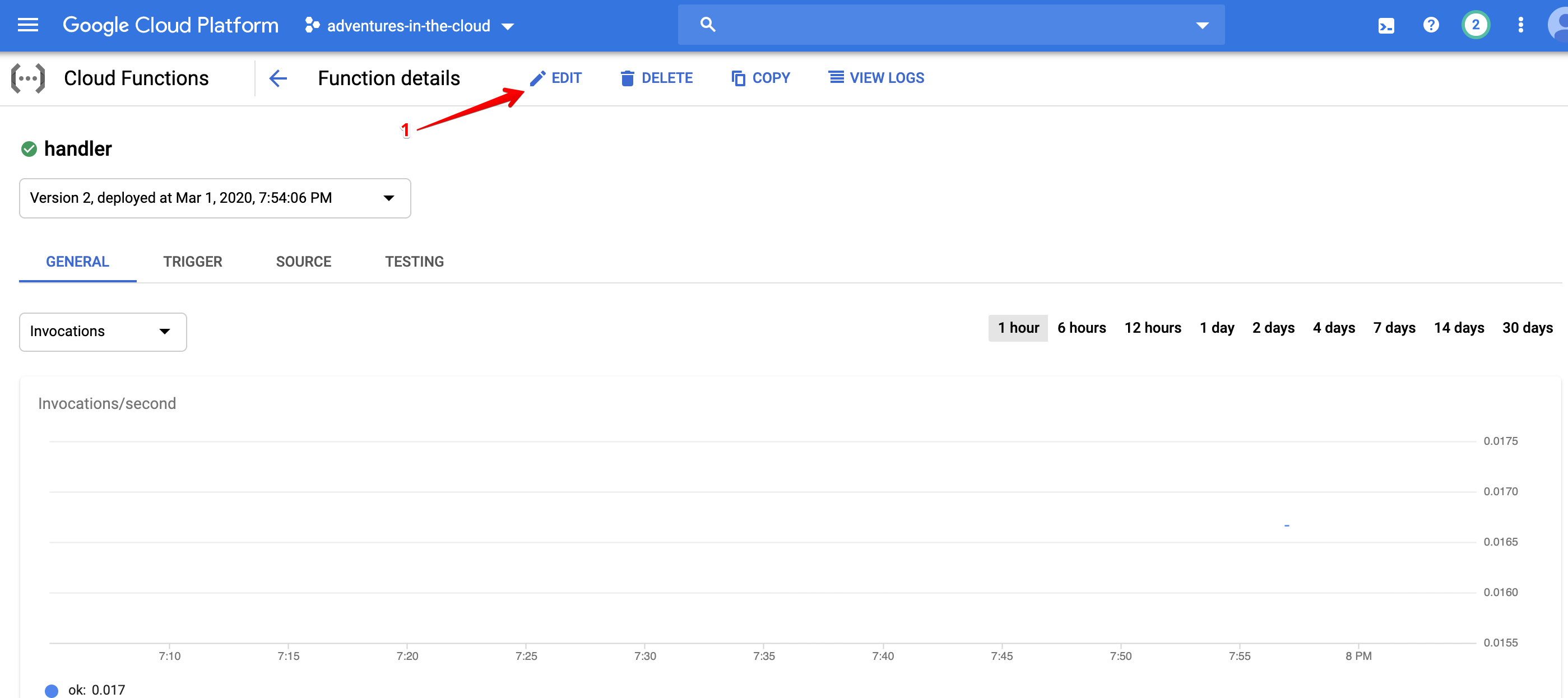Switch to the TRIGGER tab
This screenshot has width=1568, height=698.
[192, 262]
